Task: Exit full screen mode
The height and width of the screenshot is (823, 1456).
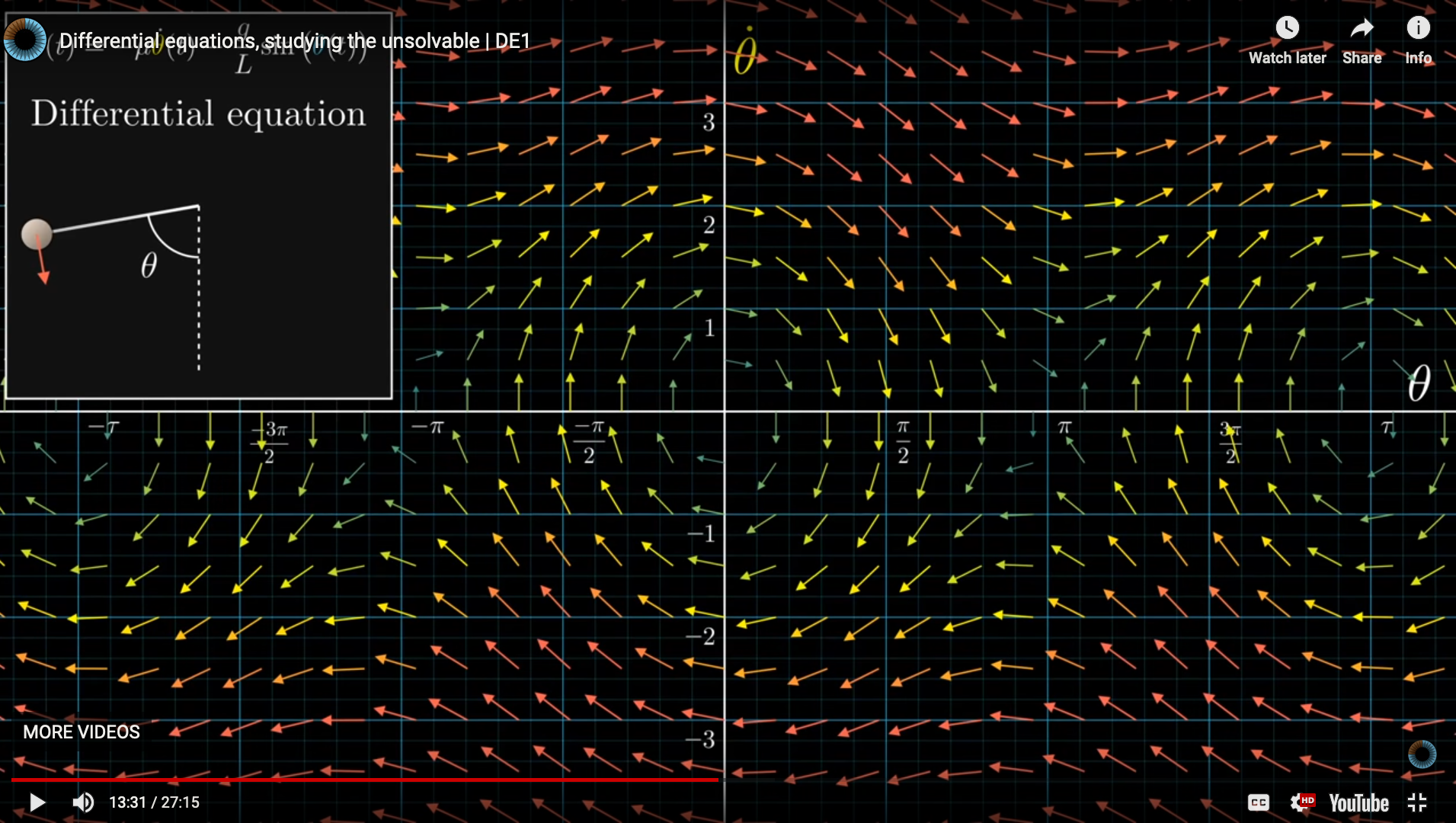Action: coord(1417,802)
